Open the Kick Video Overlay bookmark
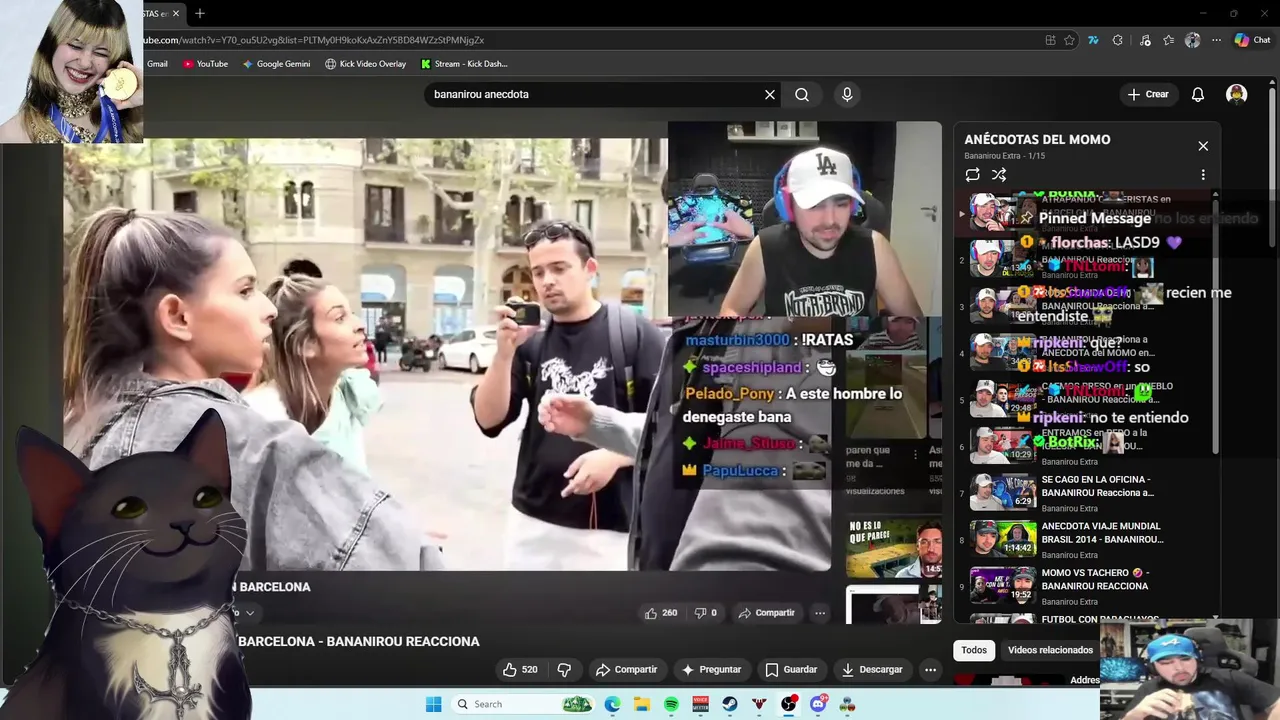This screenshot has height=720, width=1280. tap(365, 63)
